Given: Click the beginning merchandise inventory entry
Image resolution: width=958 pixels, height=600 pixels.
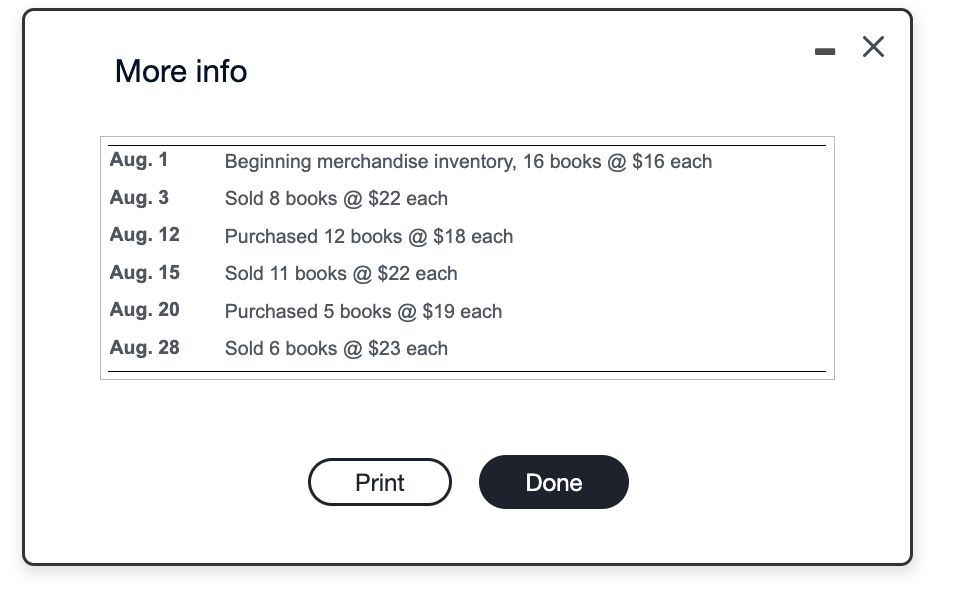Looking at the screenshot, I should point(468,161).
